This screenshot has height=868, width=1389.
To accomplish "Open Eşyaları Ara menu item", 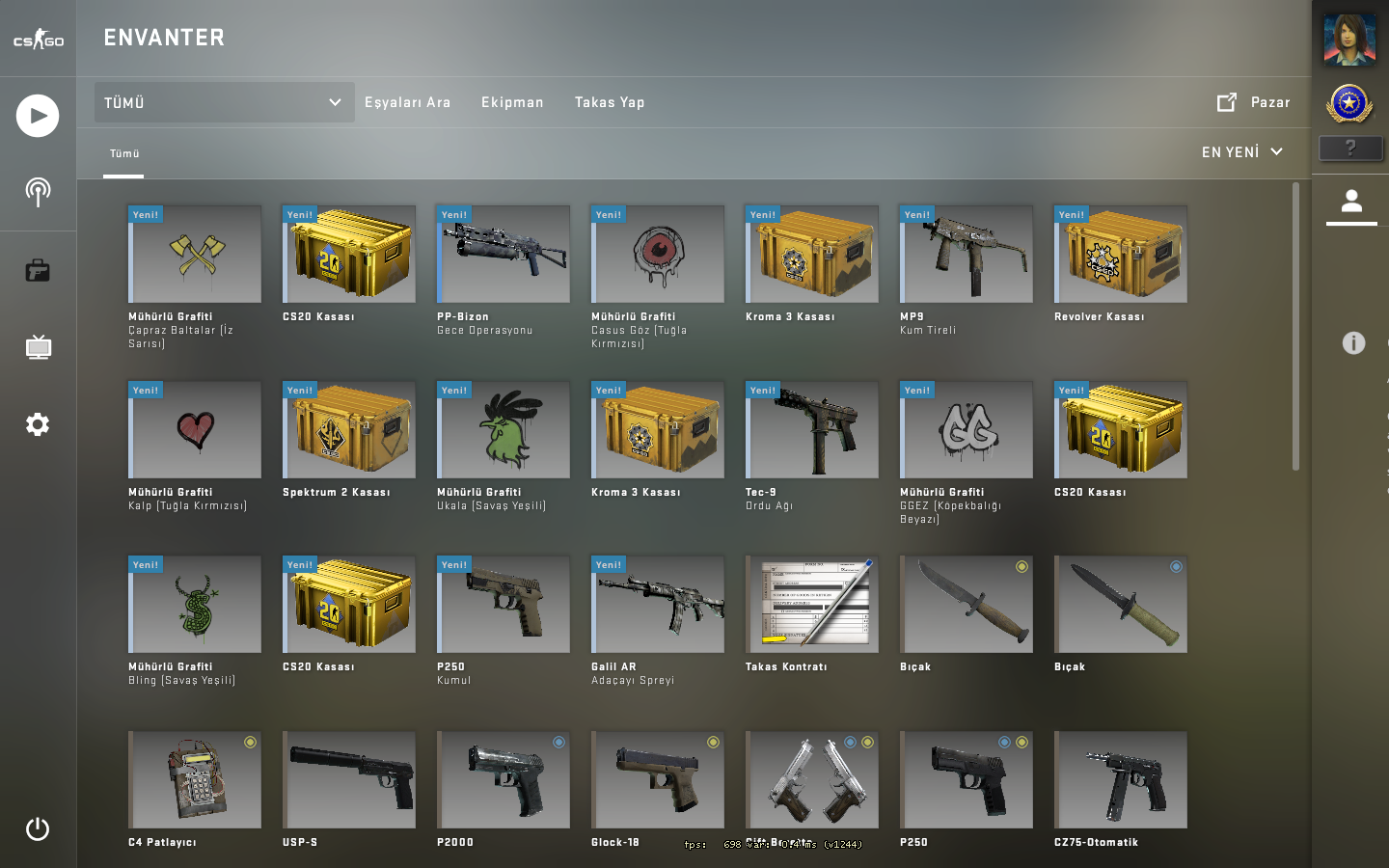I will (x=407, y=102).
